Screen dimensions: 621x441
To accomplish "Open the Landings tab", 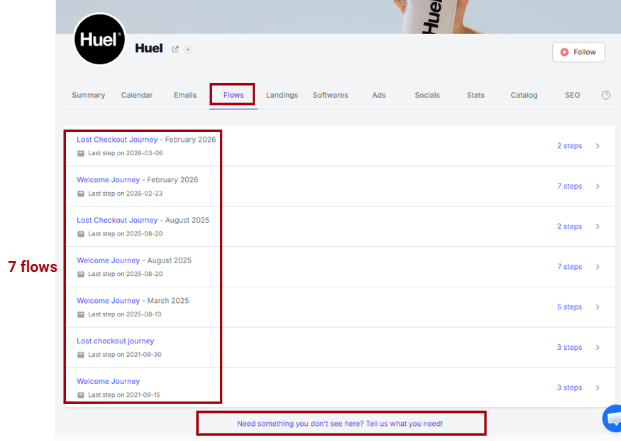I will (x=282, y=95).
